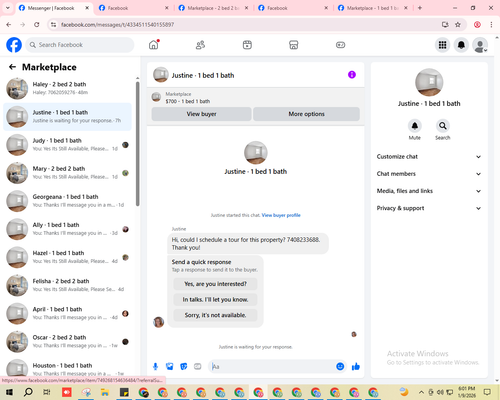The height and width of the screenshot is (400, 500).
Task: Reload the page in the browser
Action: [x=37, y=24]
